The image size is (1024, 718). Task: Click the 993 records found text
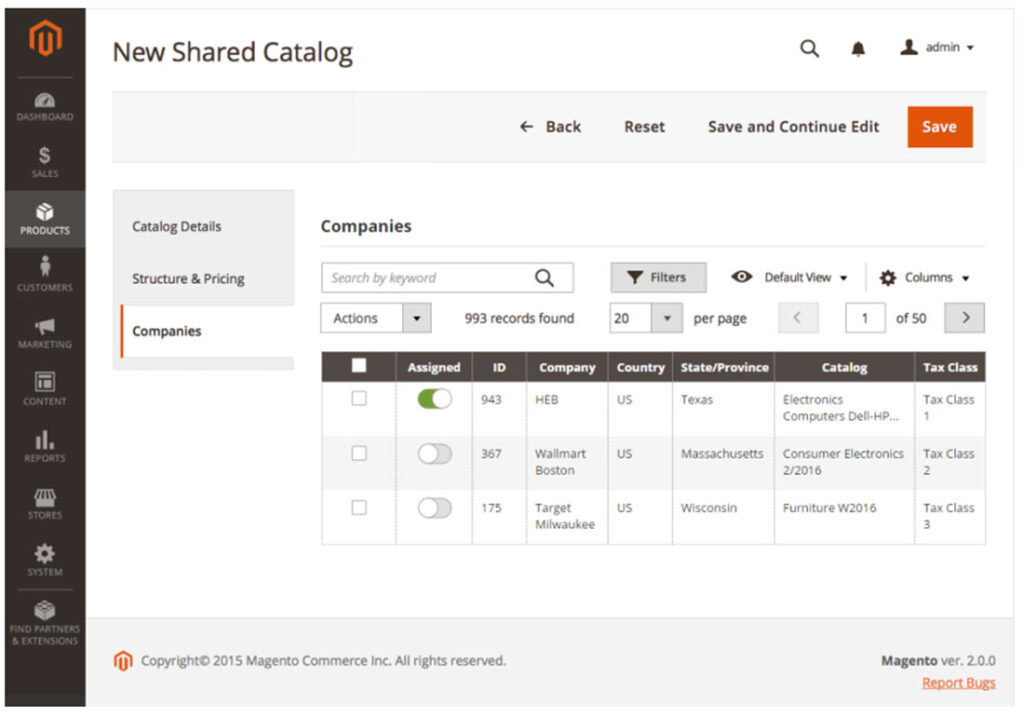(x=519, y=318)
